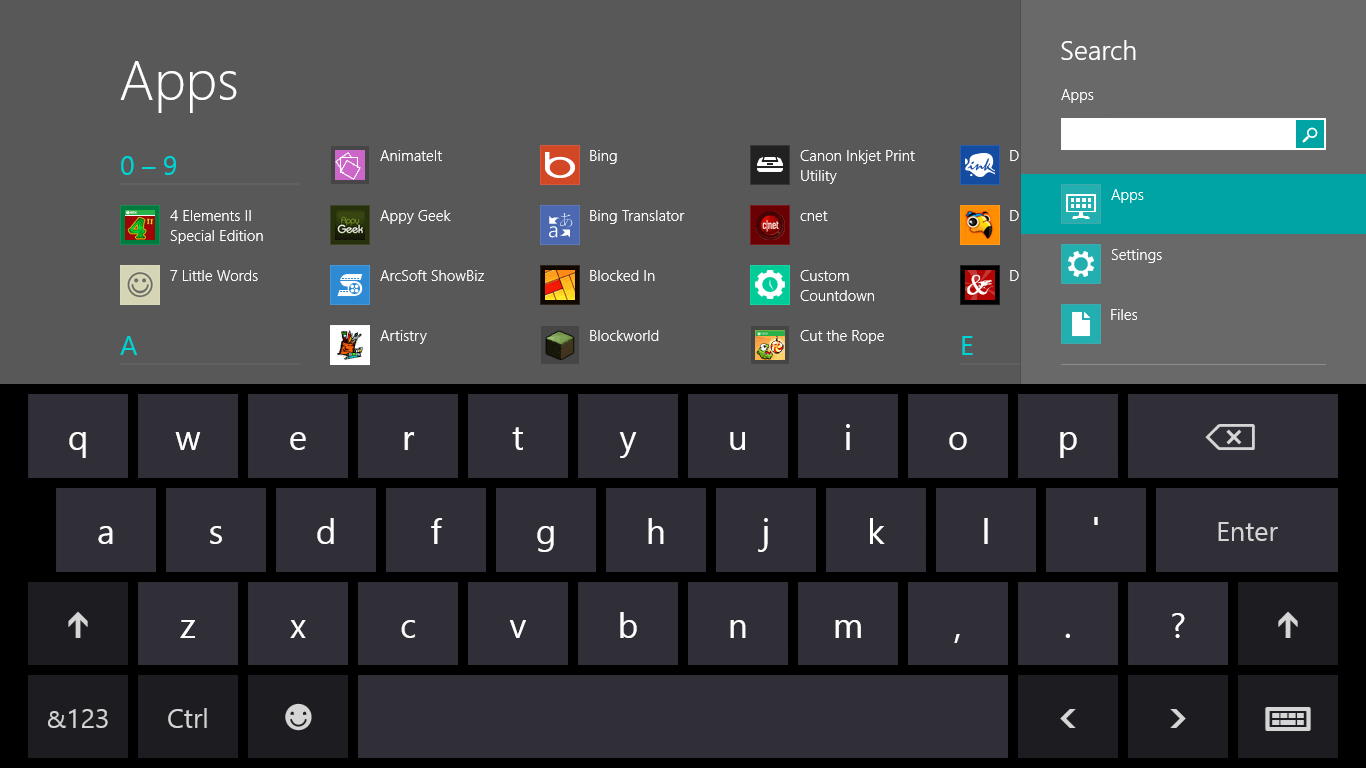Open the Bing Translator icon
The image size is (1366, 768).
click(x=560, y=225)
